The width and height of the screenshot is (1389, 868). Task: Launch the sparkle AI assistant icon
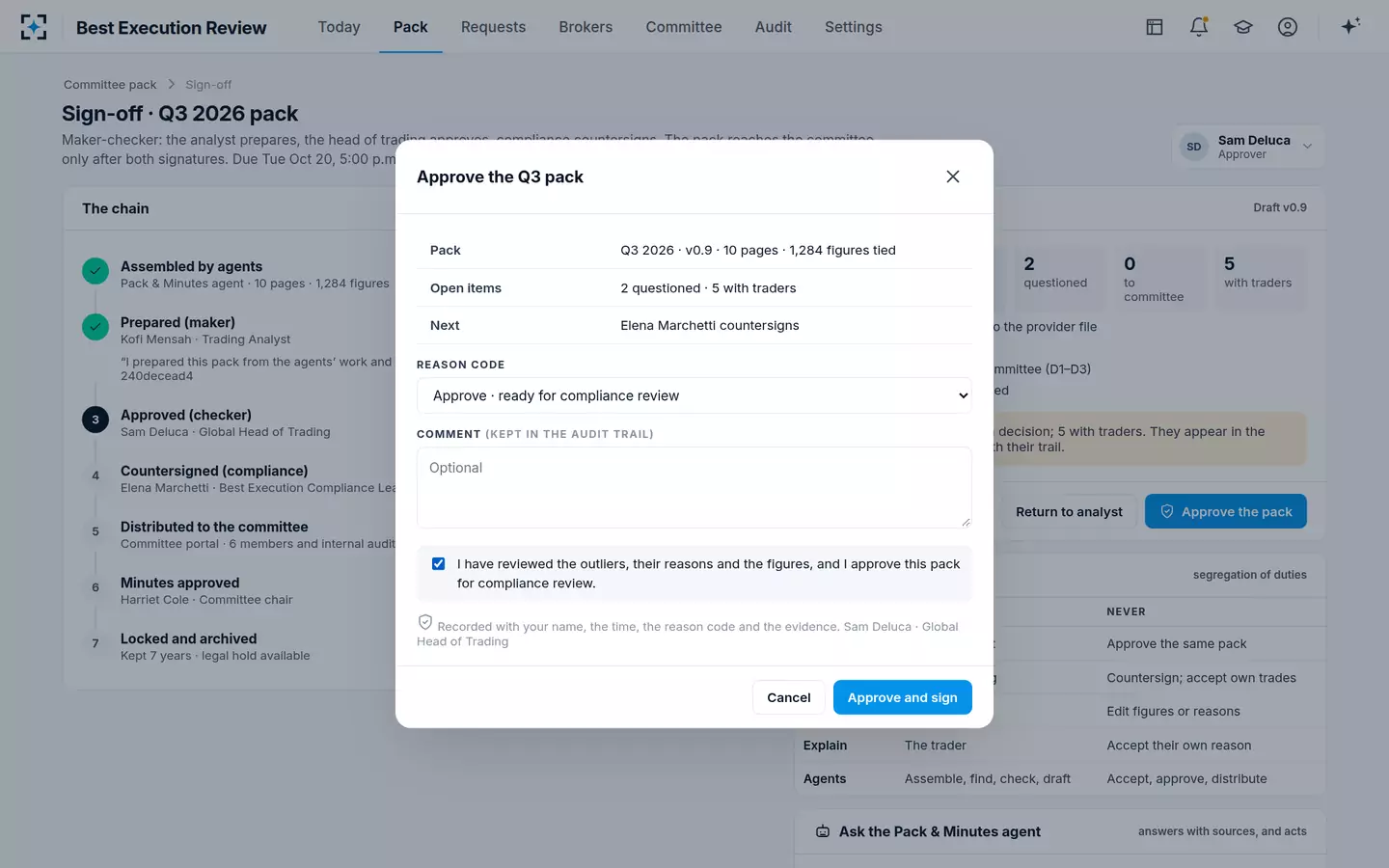[1350, 26]
